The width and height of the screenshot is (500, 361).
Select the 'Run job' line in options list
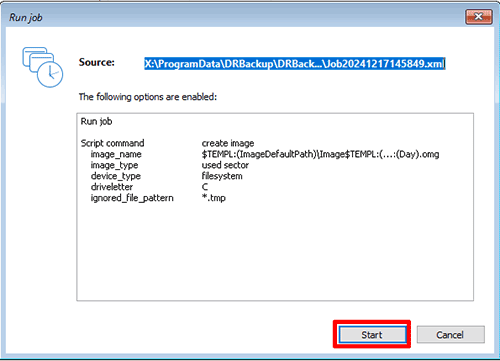click(x=96, y=121)
